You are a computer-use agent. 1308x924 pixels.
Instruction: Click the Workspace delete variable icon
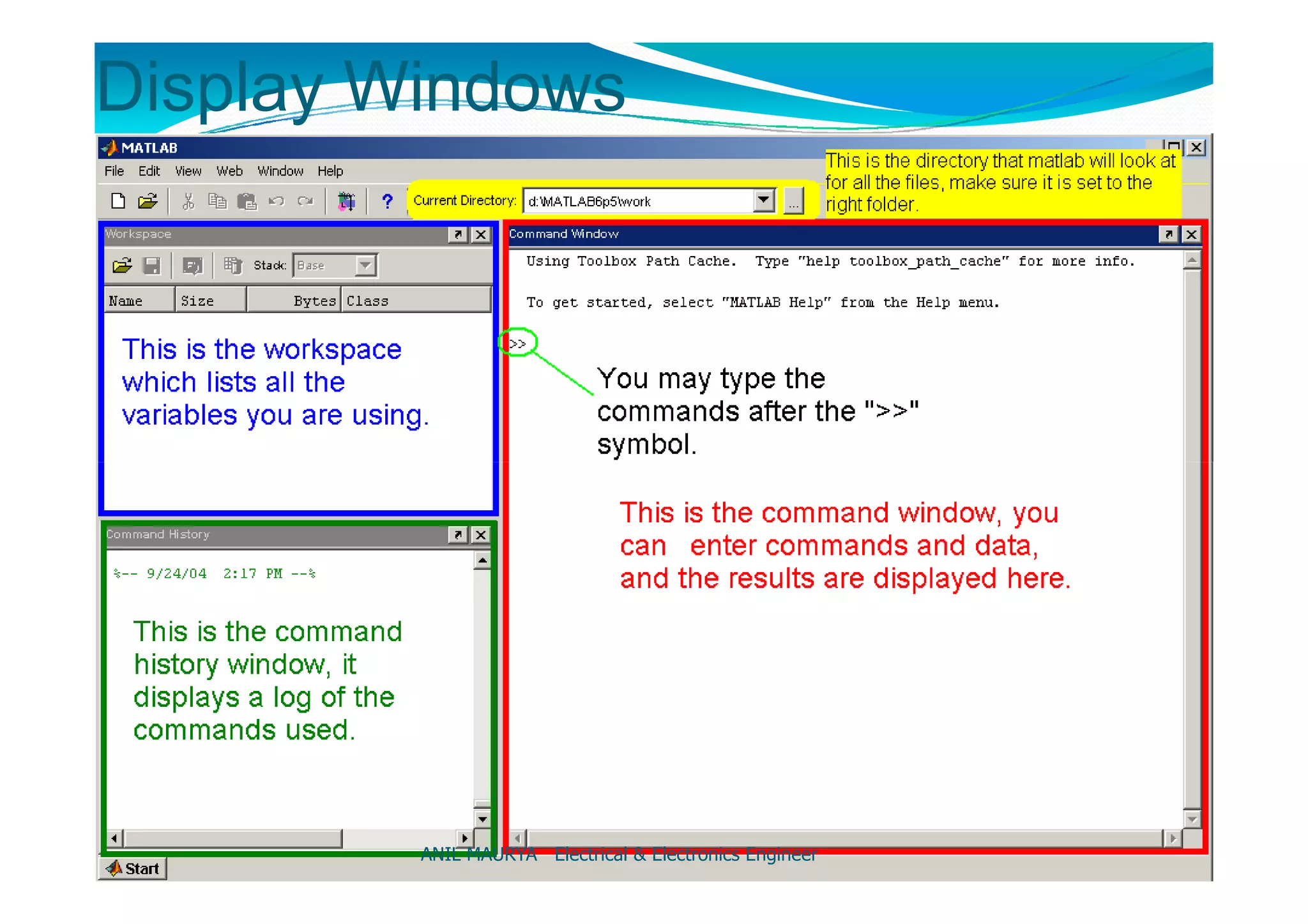pyautogui.click(x=232, y=266)
